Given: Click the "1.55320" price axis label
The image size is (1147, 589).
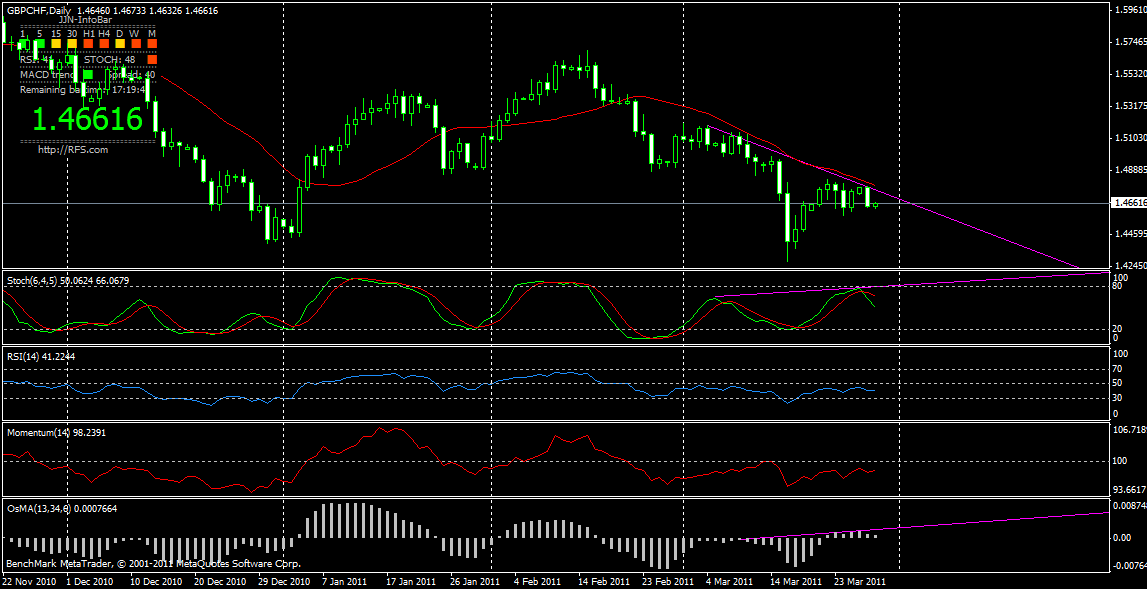Looking at the screenshot, I should click(1129, 75).
